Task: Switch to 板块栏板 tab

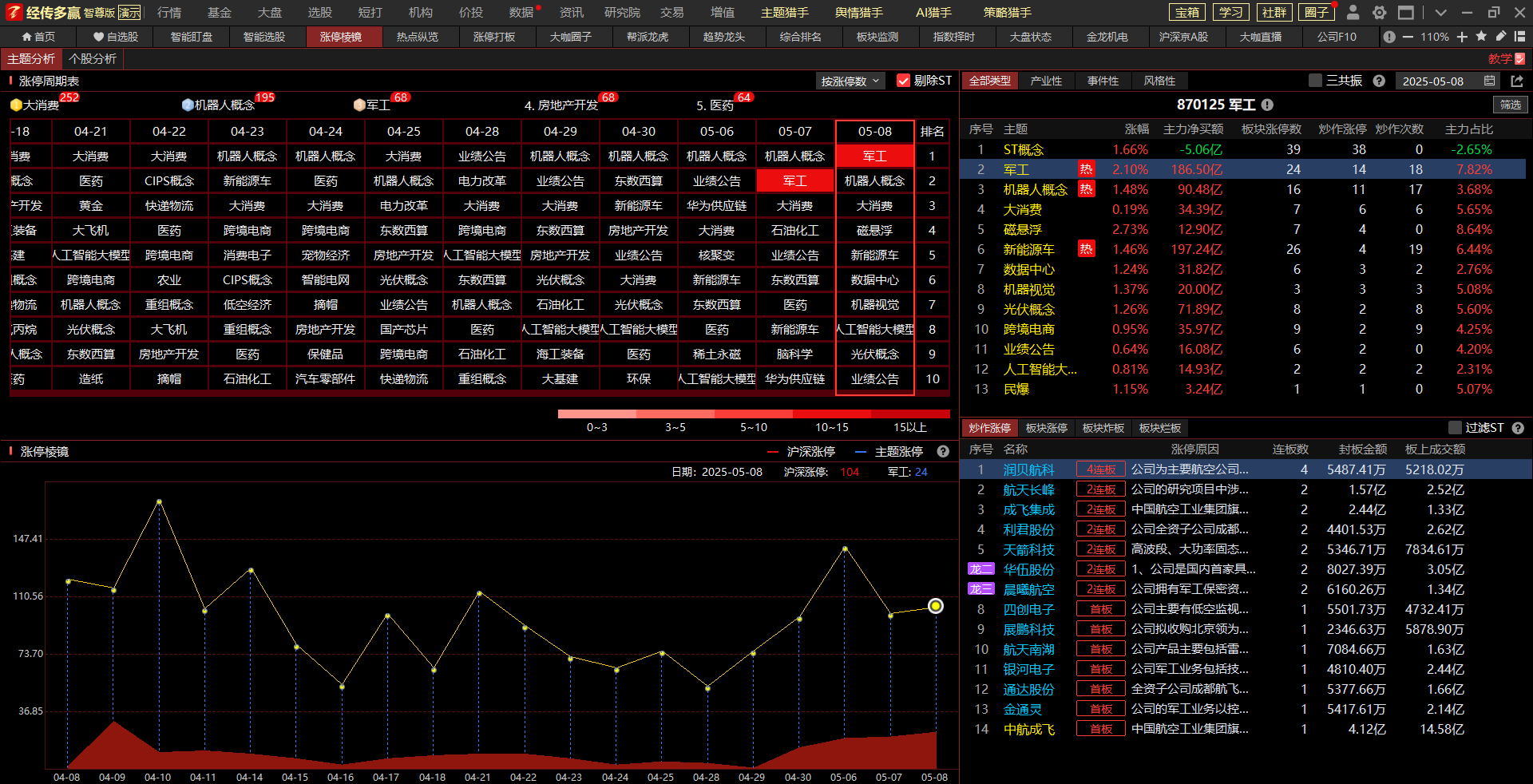Action: click(x=1159, y=428)
